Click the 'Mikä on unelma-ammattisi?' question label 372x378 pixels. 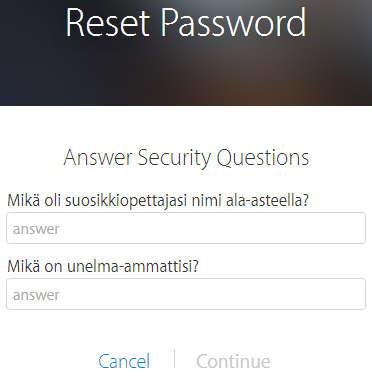tap(103, 266)
